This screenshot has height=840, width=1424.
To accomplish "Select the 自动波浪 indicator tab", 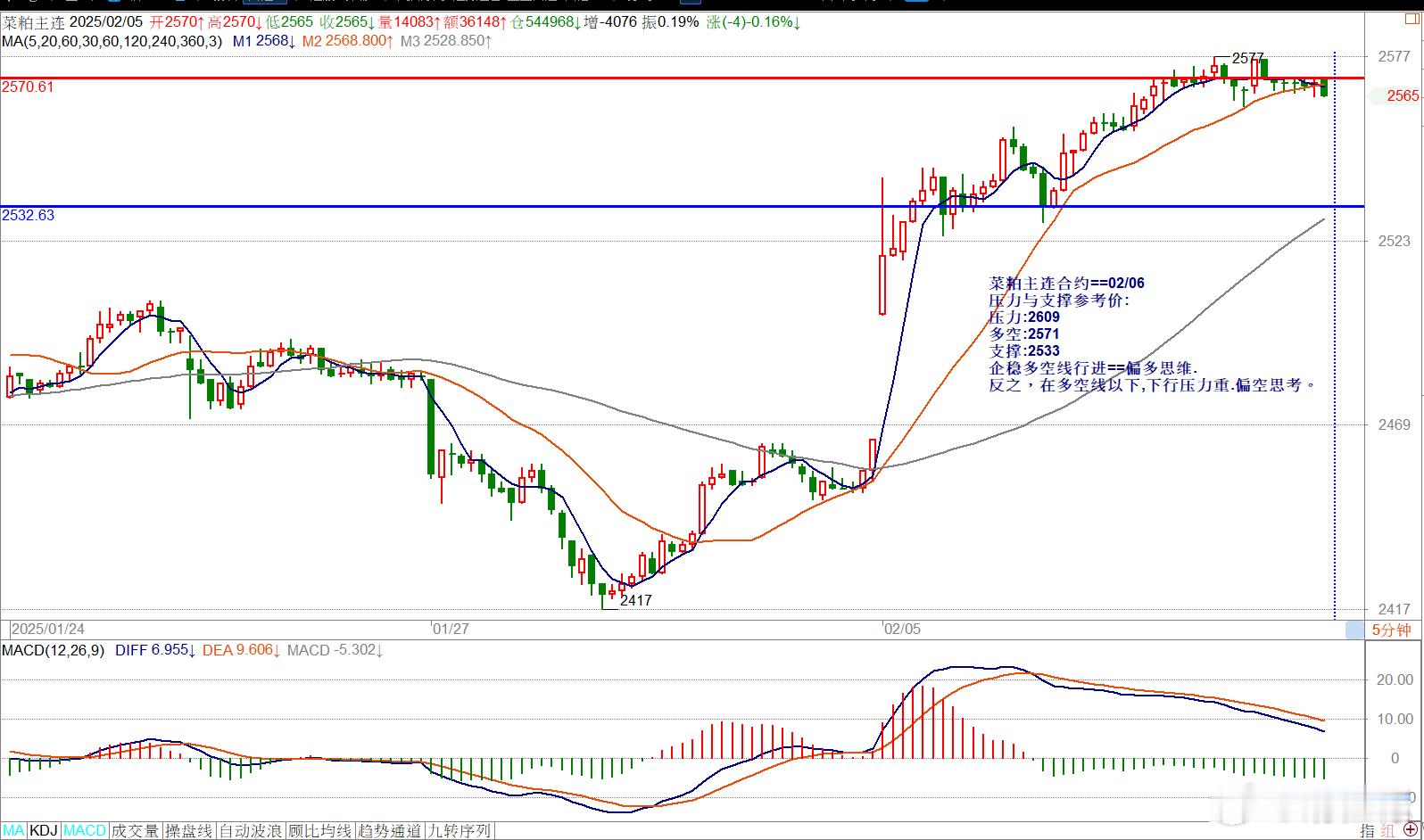I will [251, 830].
